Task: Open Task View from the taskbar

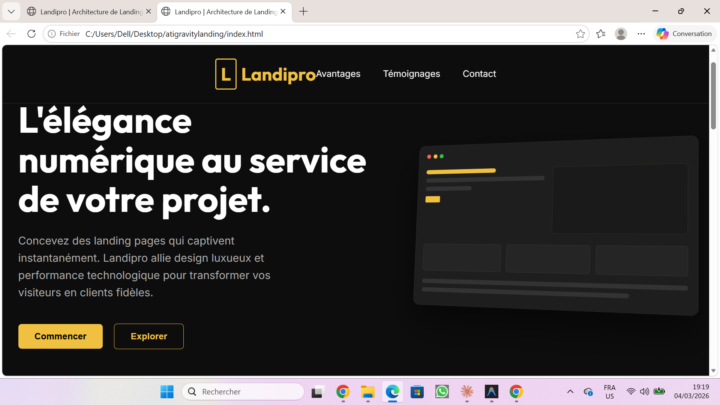Action: [x=317, y=392]
